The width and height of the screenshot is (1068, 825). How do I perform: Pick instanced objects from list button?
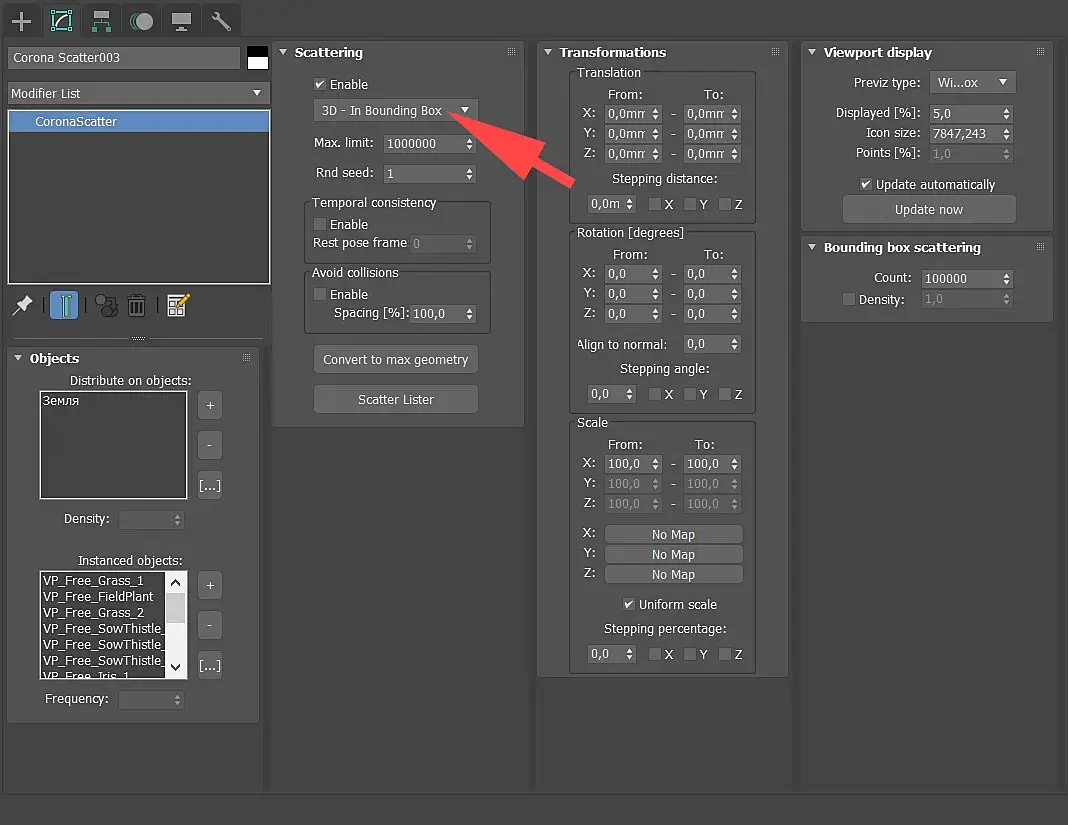[x=210, y=666]
